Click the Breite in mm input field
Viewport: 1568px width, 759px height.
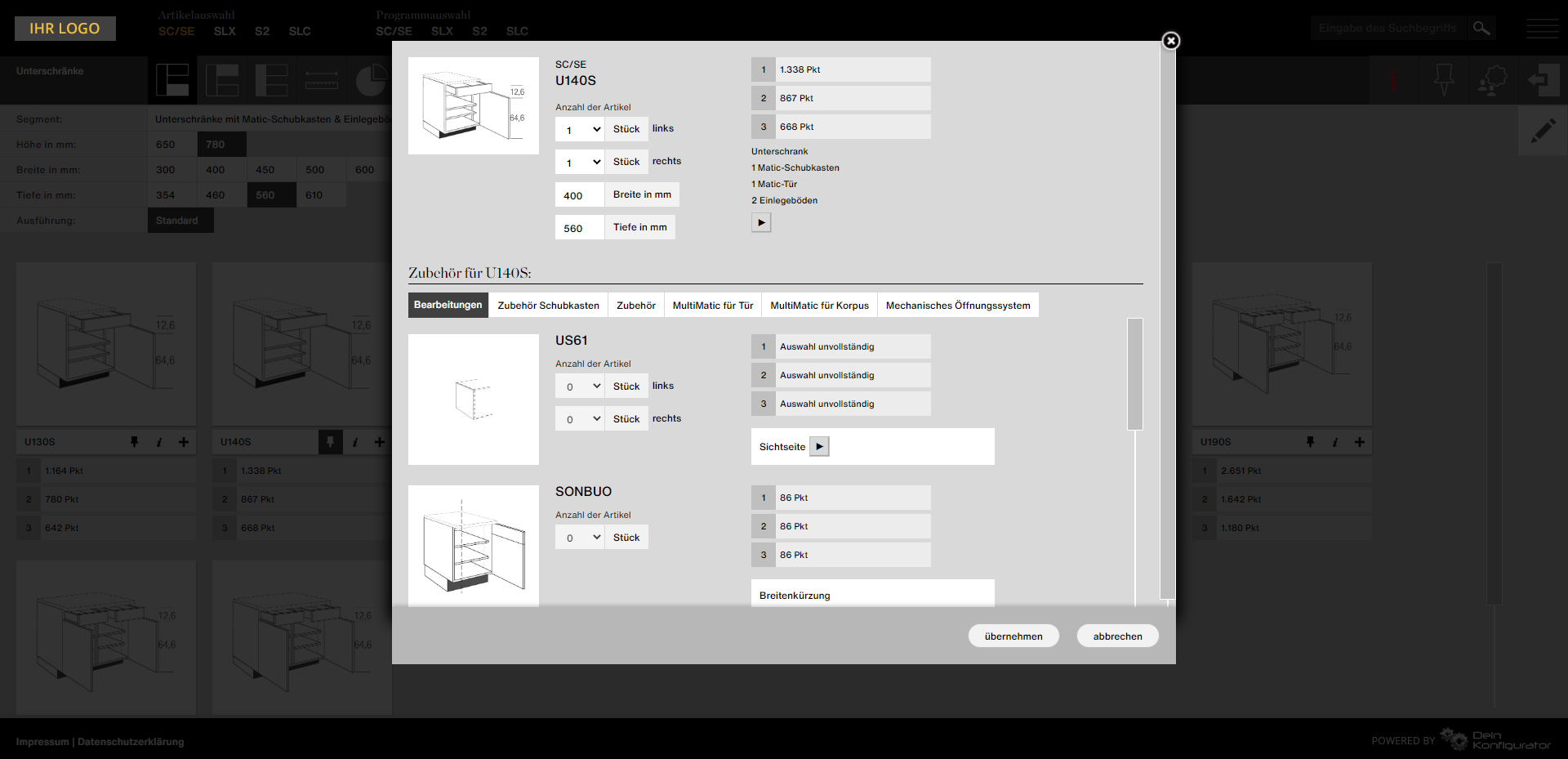point(580,195)
